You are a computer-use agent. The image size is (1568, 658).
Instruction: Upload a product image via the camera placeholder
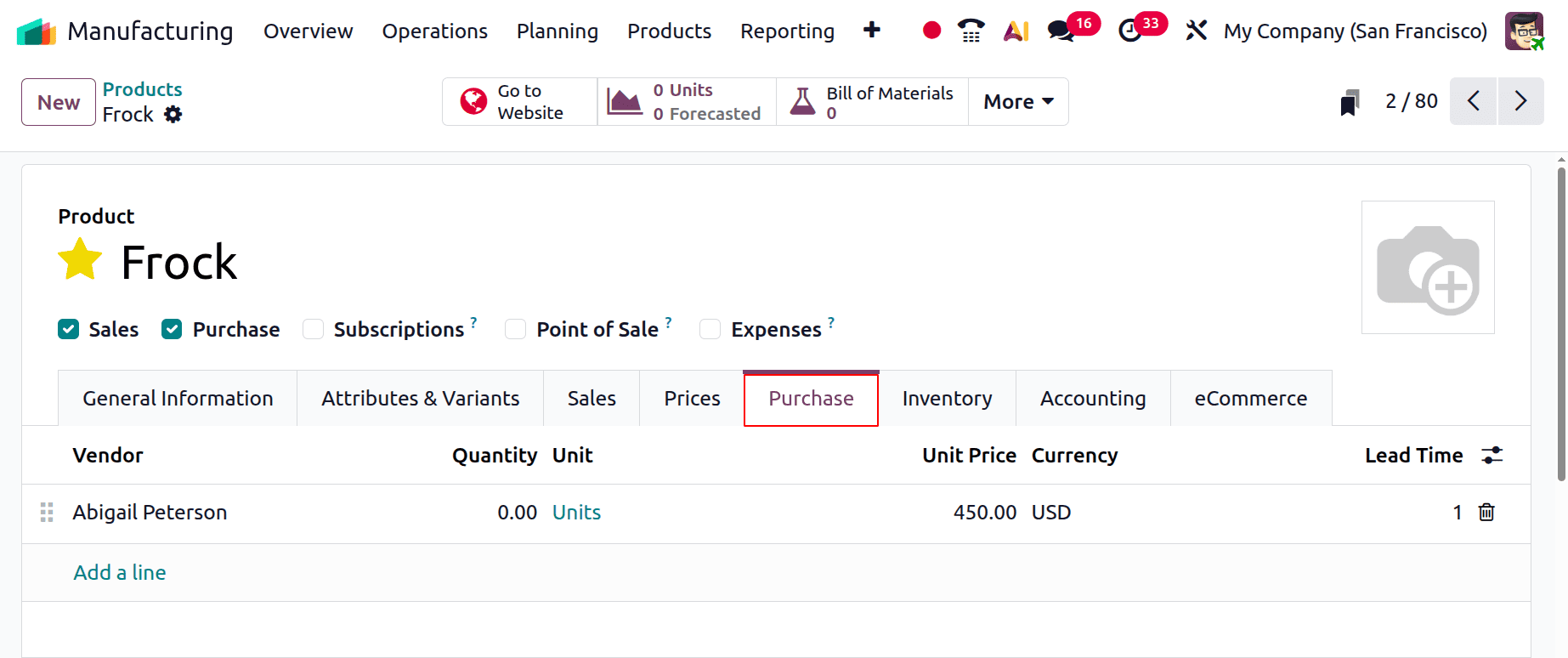coord(1428,268)
